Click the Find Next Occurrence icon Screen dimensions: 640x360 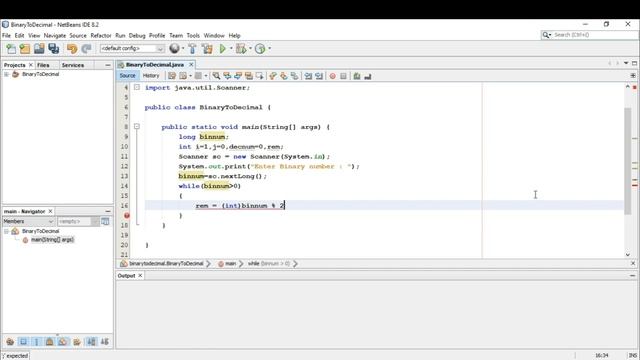point(238,76)
